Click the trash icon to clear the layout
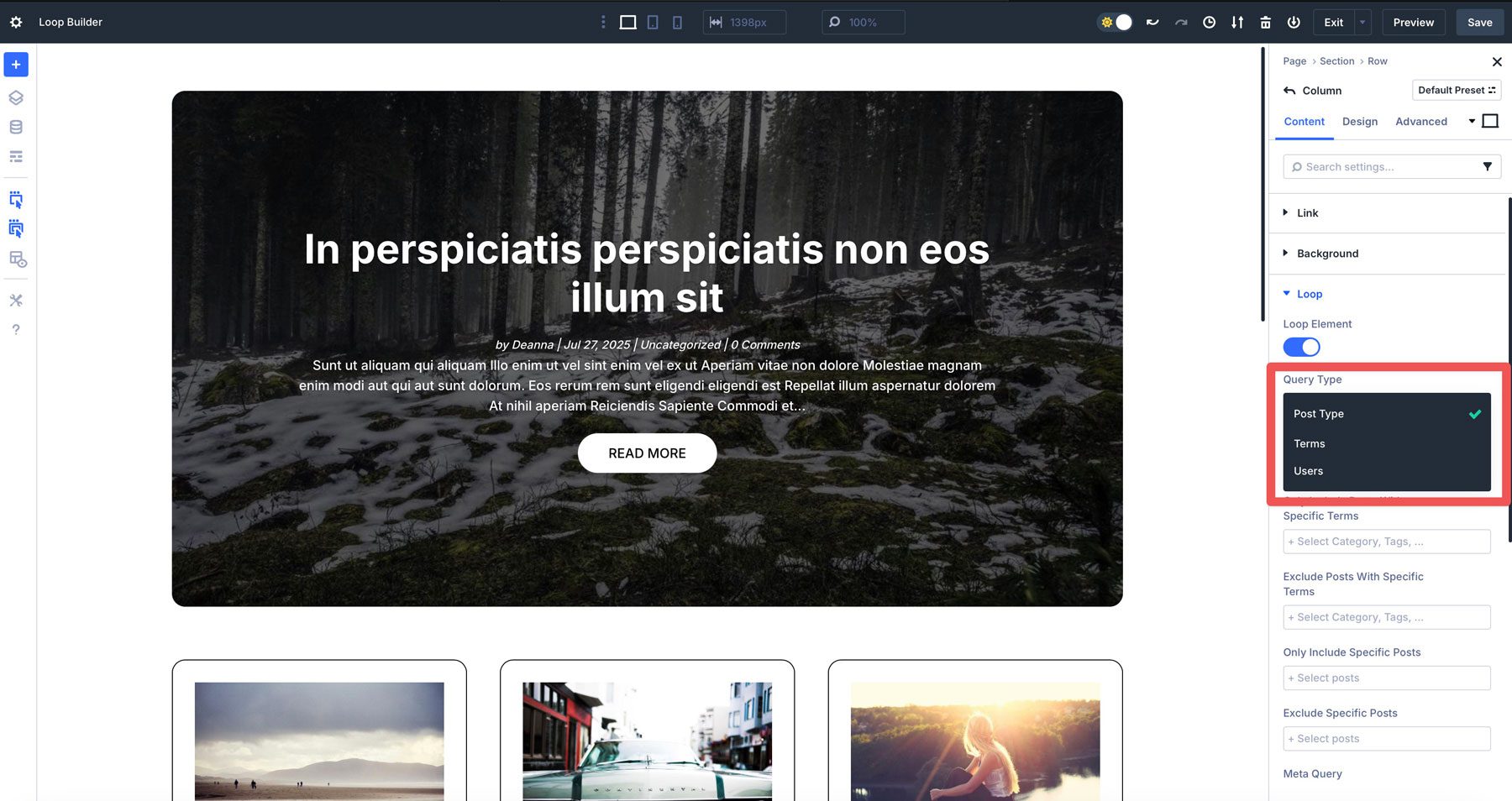The height and width of the screenshot is (801, 1512). 1265,23
